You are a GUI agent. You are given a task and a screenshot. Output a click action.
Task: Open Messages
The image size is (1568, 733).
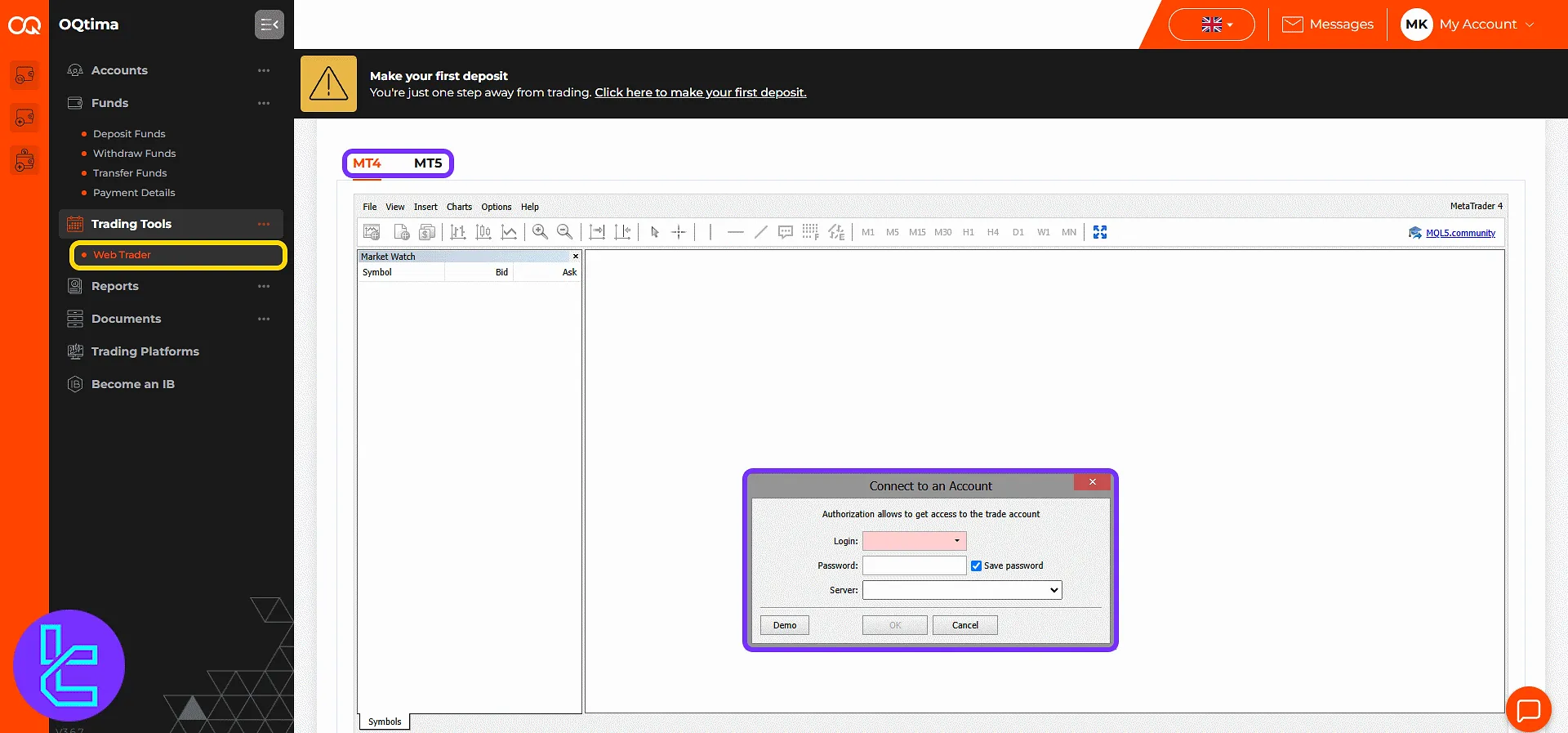tap(1328, 25)
